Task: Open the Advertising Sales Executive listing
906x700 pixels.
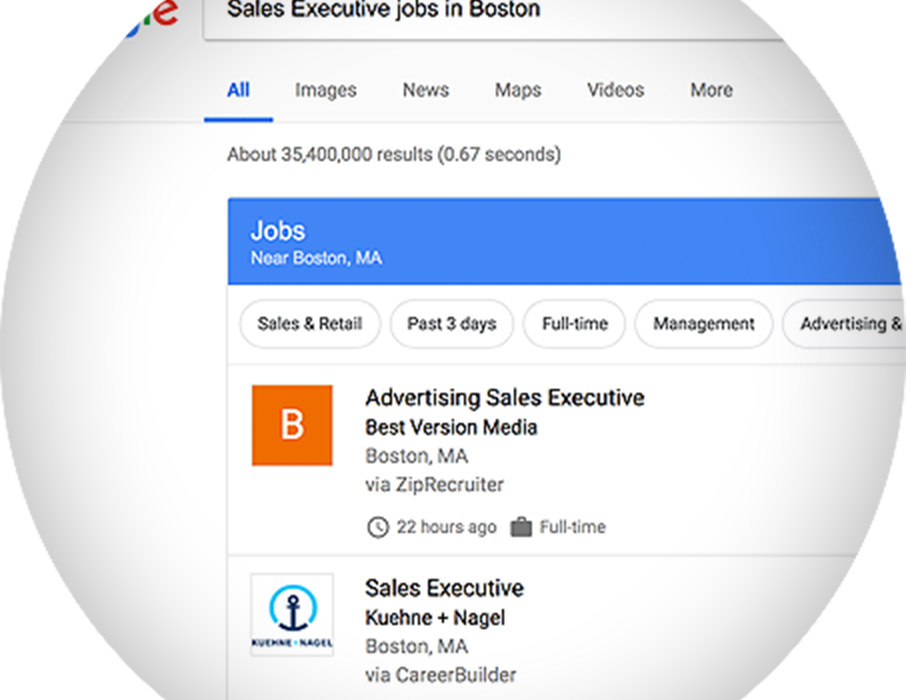Action: pos(505,398)
